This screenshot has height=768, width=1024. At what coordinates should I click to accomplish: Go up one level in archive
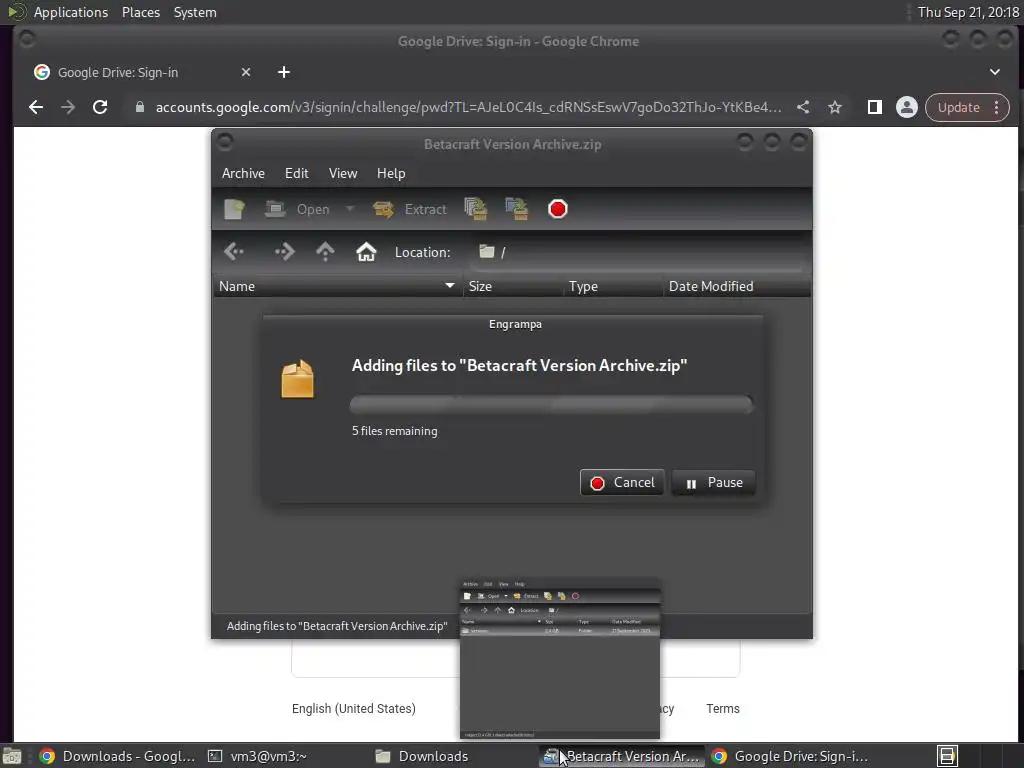tap(325, 251)
